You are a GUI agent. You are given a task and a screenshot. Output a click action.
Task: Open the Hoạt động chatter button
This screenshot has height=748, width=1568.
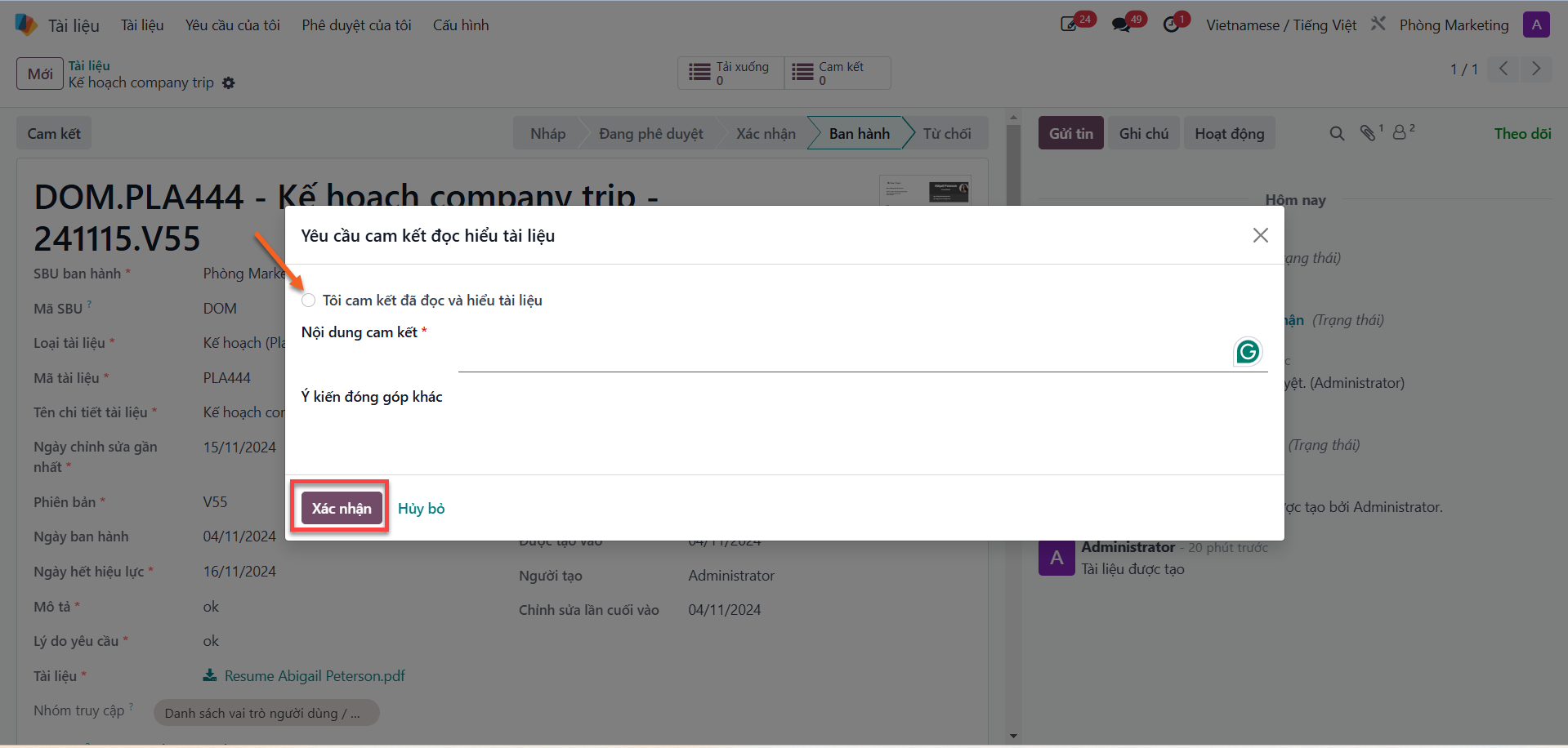[1230, 133]
